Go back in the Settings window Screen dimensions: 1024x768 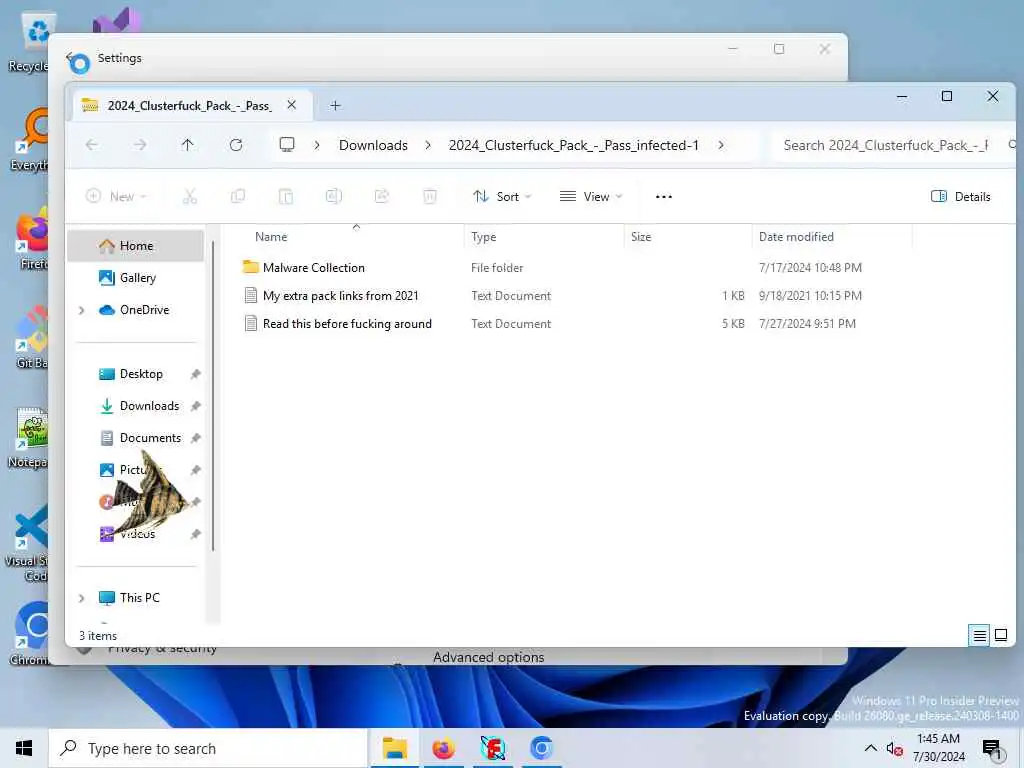(69, 58)
